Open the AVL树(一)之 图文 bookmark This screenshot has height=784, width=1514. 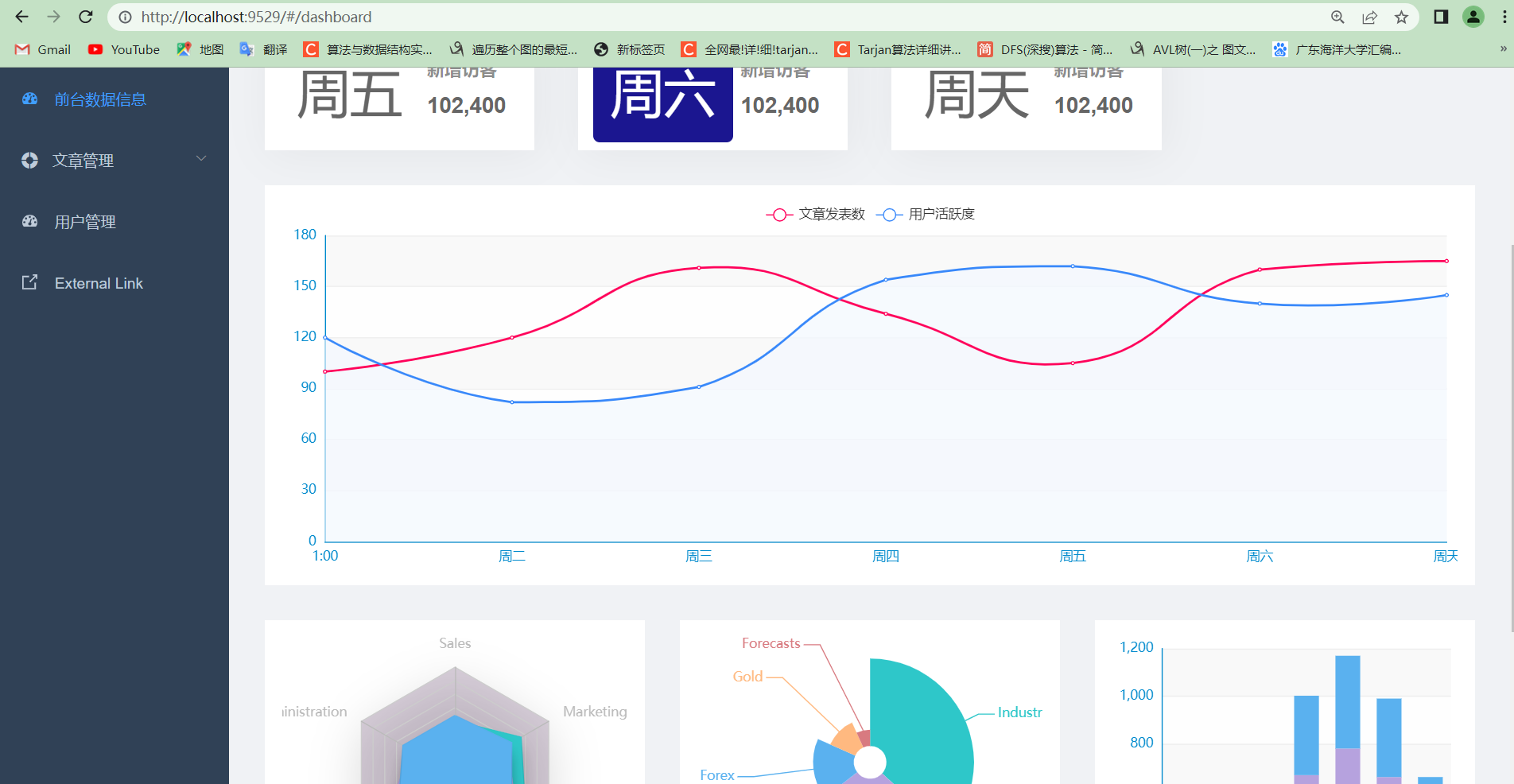point(1193,49)
